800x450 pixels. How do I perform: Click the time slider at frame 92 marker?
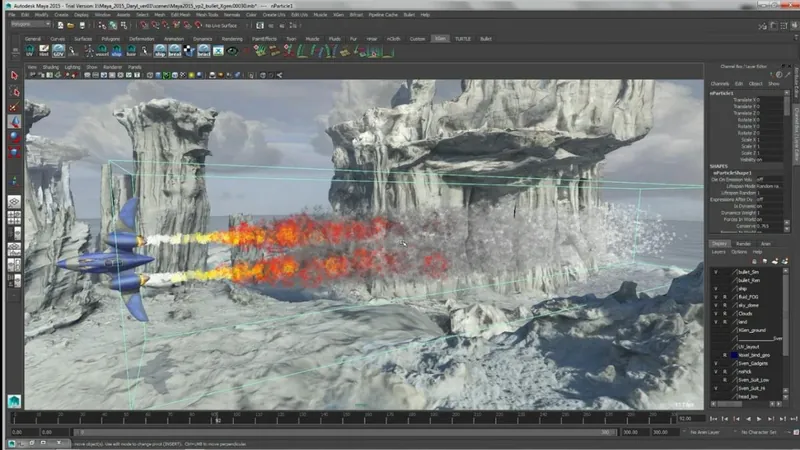coord(218,419)
